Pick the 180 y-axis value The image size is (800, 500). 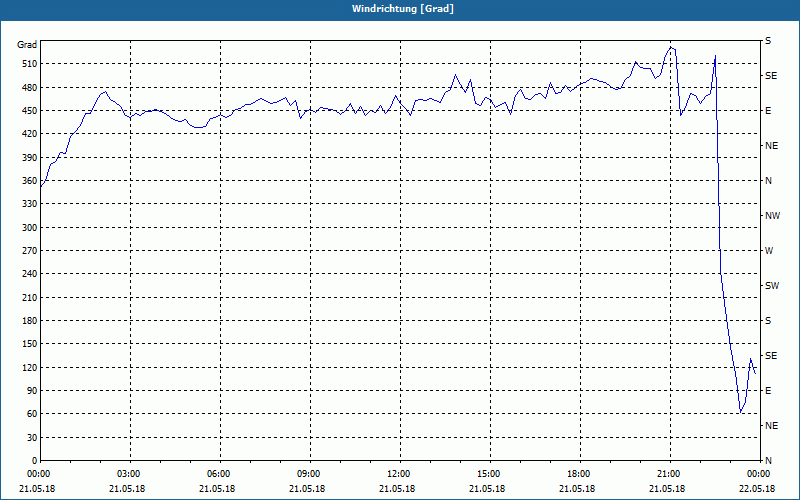coord(30,321)
